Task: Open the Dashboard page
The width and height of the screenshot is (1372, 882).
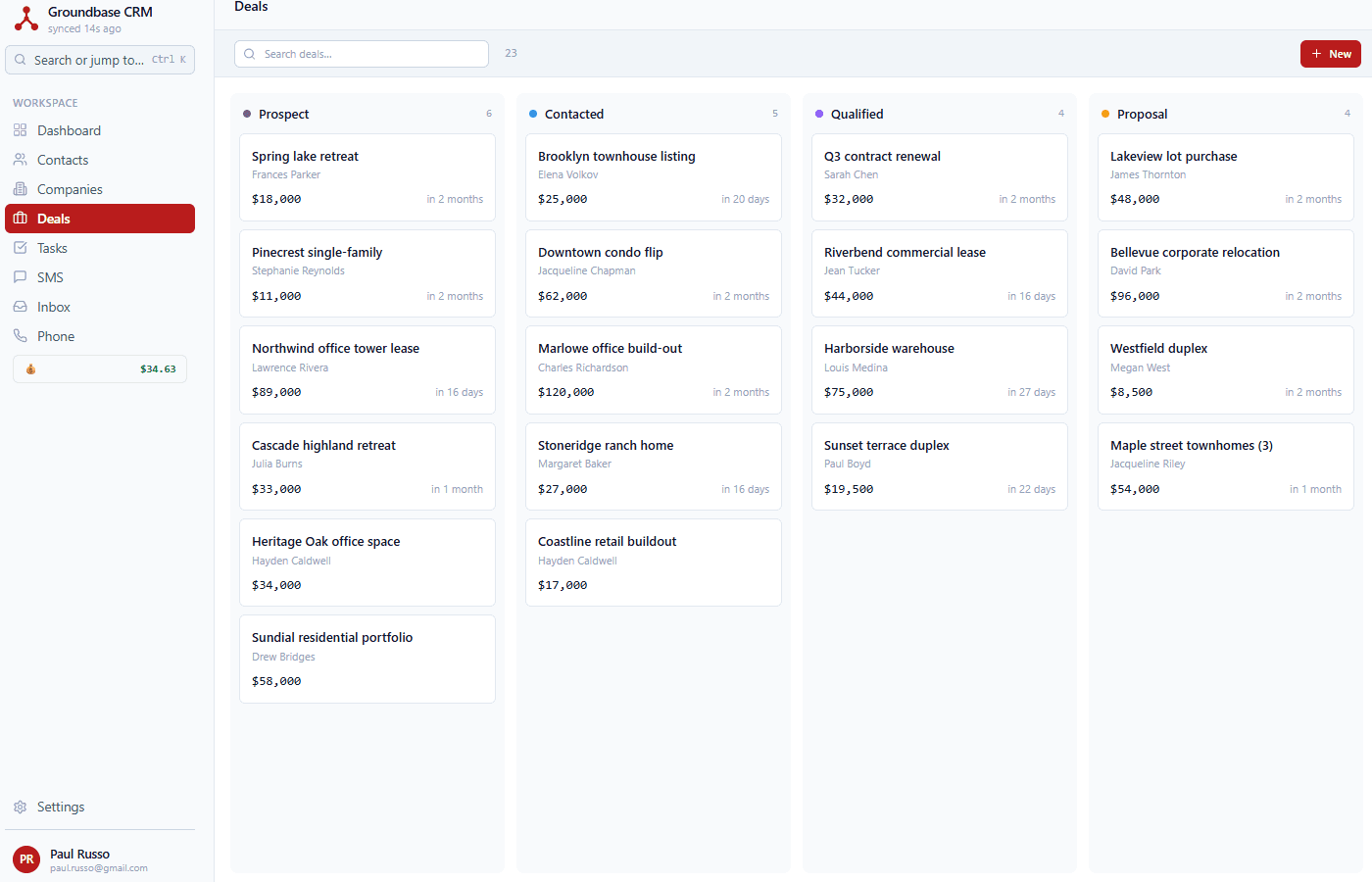Action: click(x=100, y=130)
